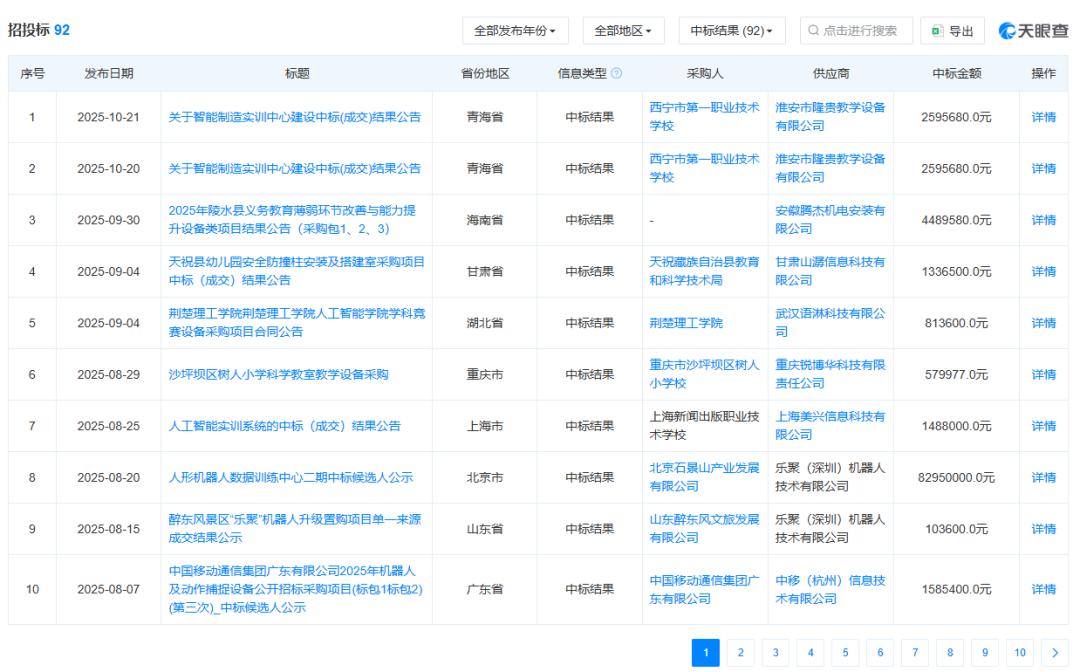1080x672 pixels.
Task: Jump to page 10 in pagination
Action: pos(1020,653)
